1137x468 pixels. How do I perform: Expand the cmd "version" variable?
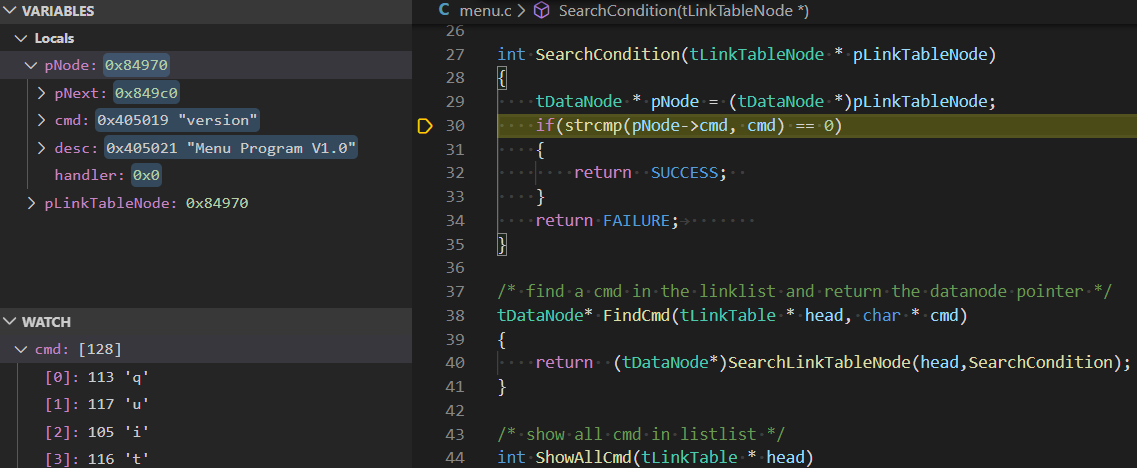pos(41,120)
